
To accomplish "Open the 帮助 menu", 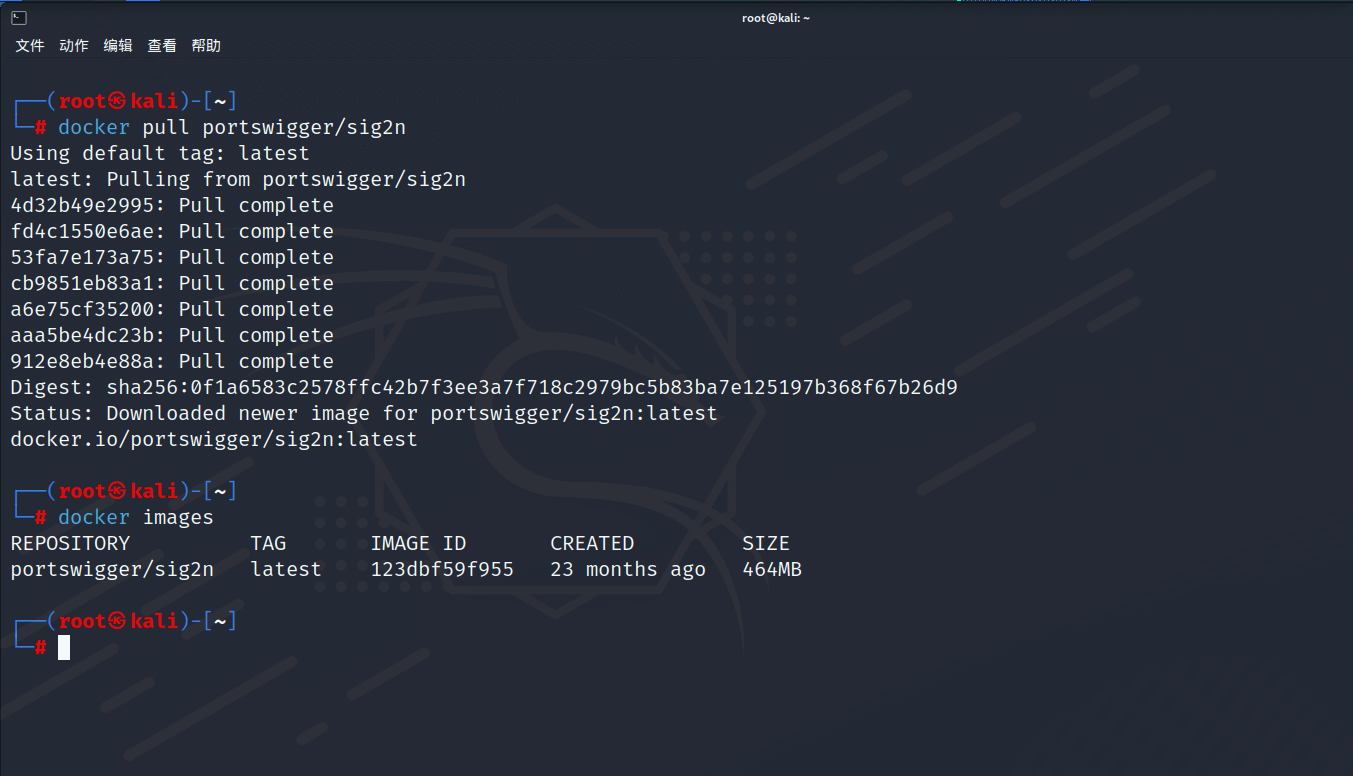I will (x=206, y=46).
